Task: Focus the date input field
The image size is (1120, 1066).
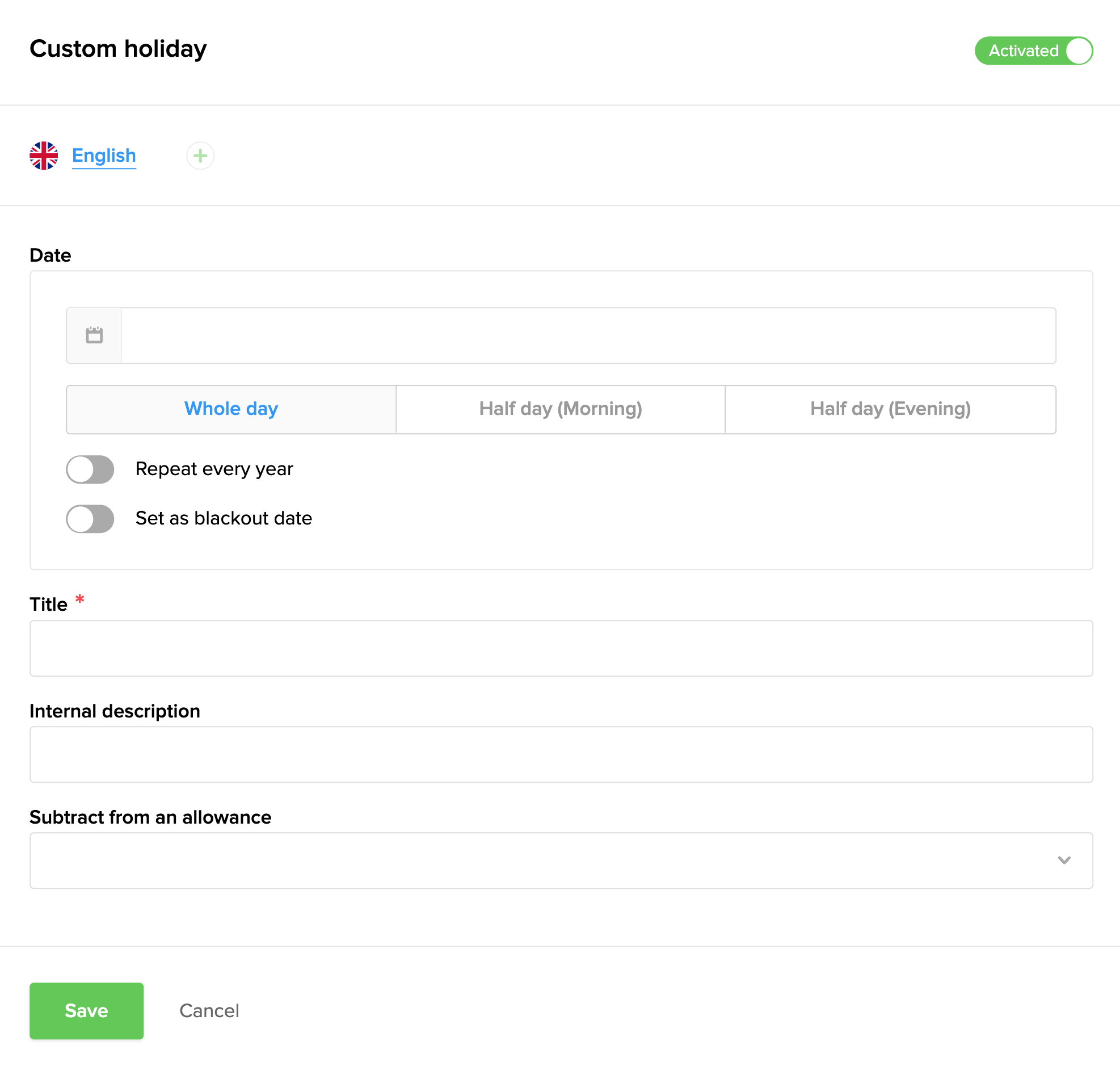Action: 588,335
